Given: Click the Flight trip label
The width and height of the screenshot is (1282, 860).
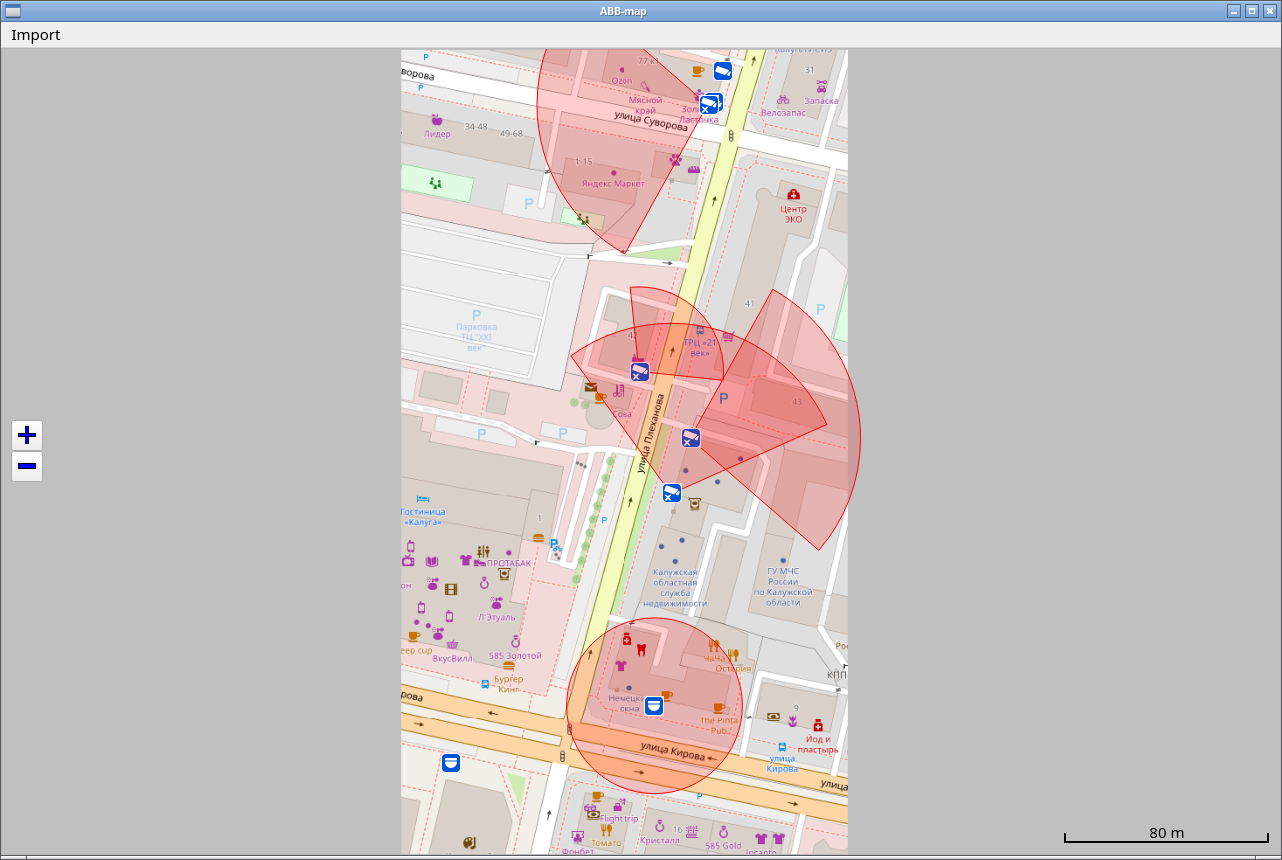Looking at the screenshot, I should (619, 819).
